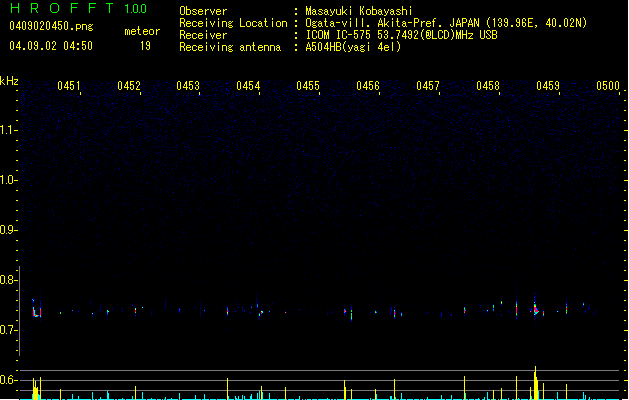Screen dimensions: 629x400
Task: Click the 0500 time axis label
Action: tap(608, 86)
